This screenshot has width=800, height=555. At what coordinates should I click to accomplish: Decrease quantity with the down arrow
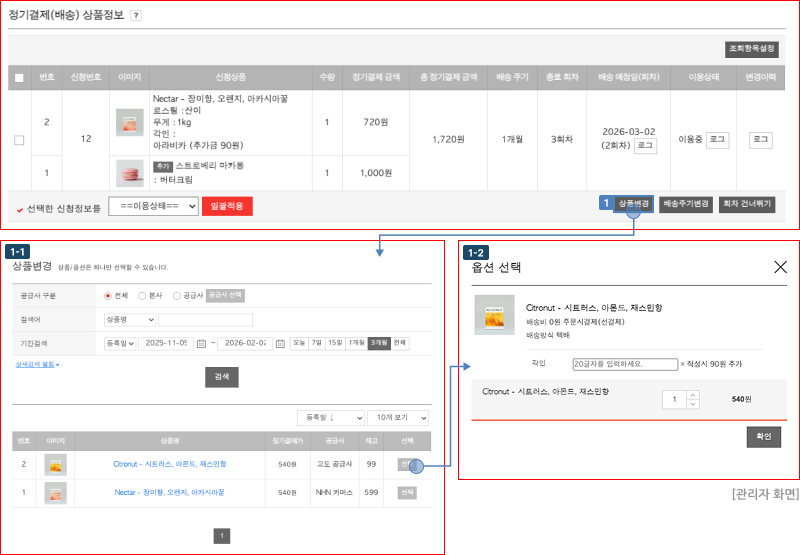(x=692, y=404)
